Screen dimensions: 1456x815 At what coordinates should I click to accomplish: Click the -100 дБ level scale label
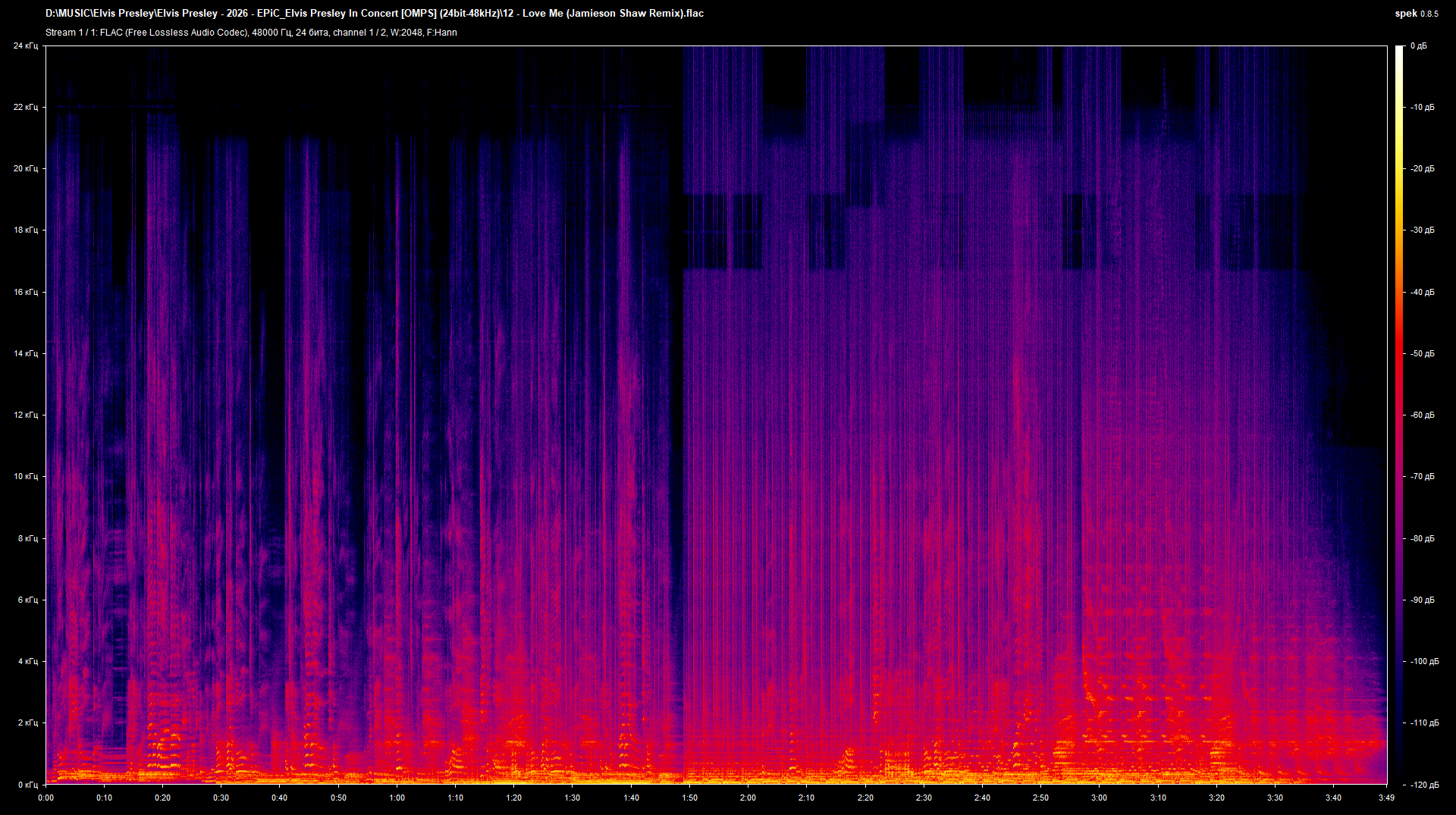click(x=1425, y=662)
